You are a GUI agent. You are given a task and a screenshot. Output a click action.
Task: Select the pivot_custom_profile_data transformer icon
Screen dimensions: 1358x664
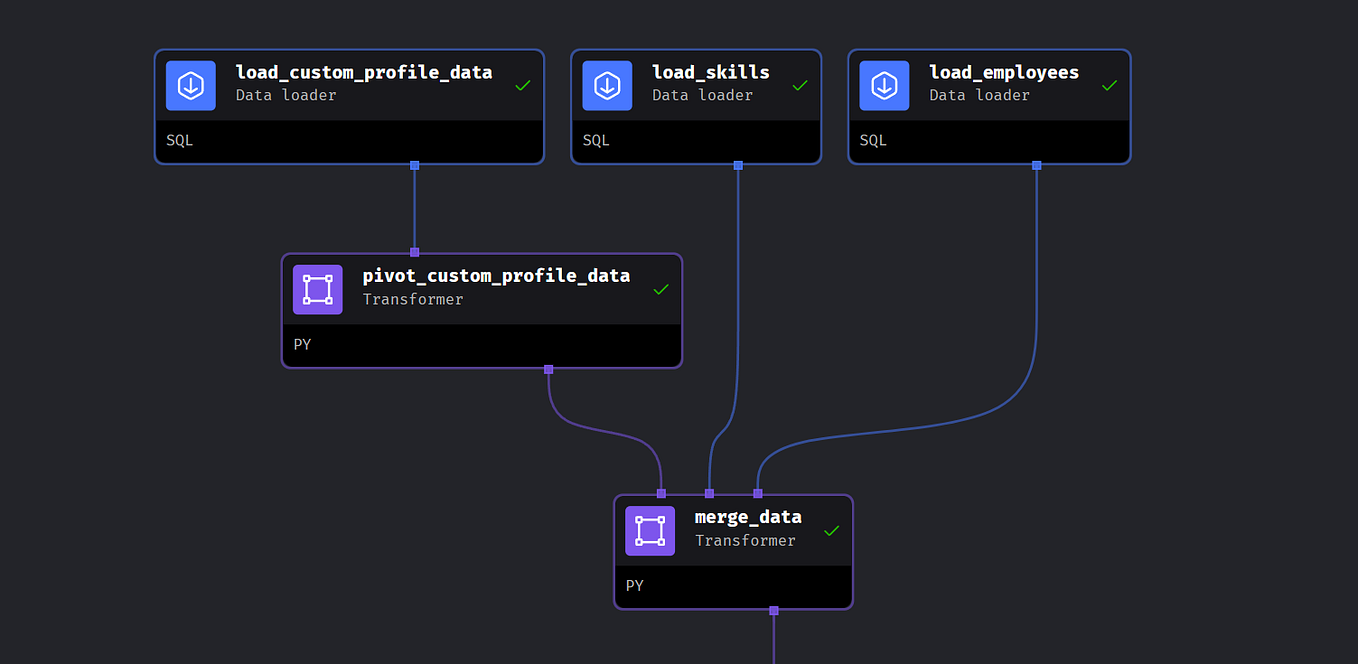coord(317,289)
